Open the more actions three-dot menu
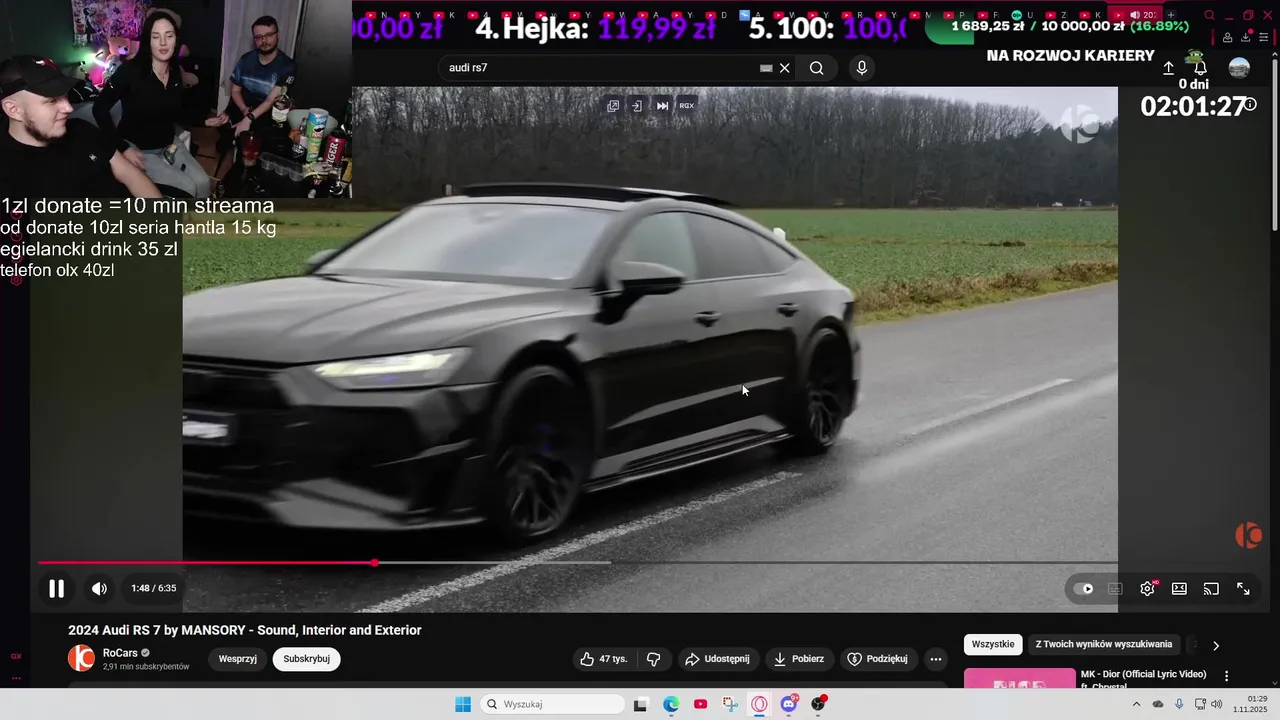Viewport: 1280px width, 720px height. (x=935, y=659)
